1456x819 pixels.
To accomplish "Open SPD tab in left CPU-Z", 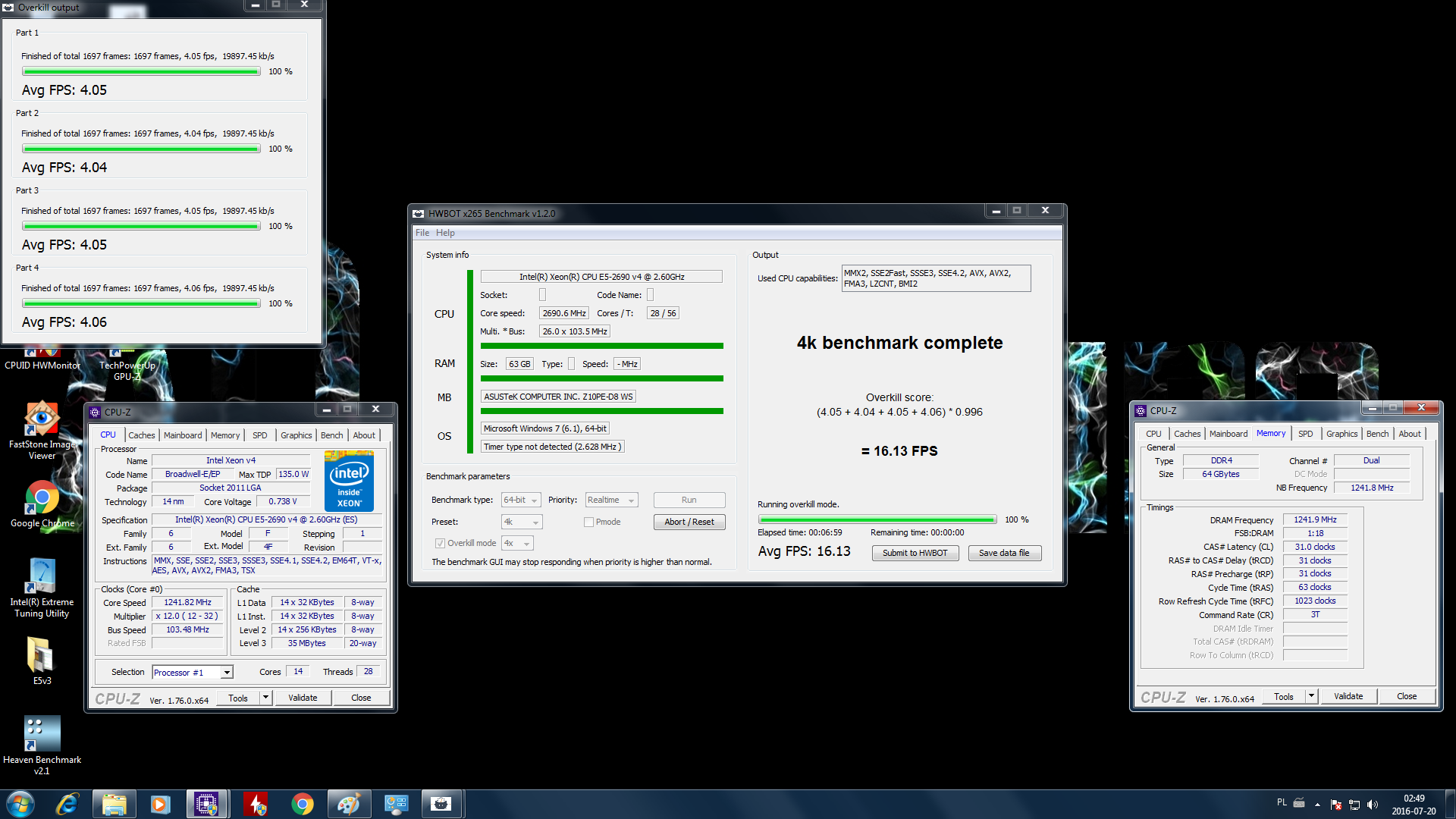I will pos(260,435).
